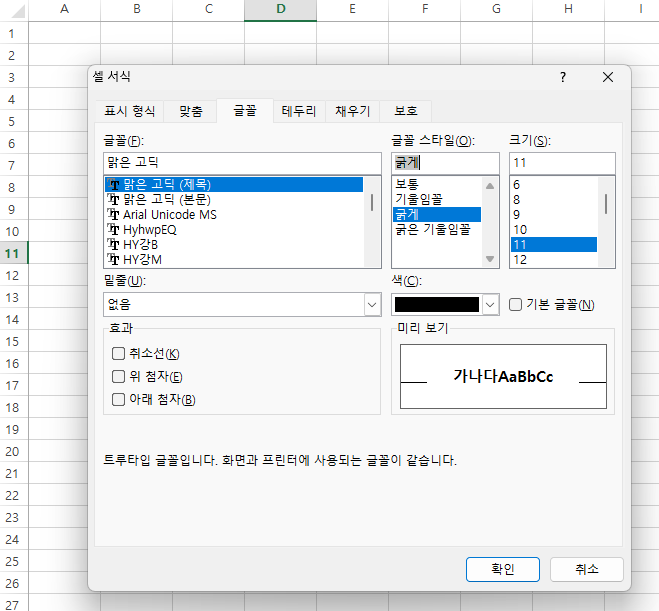Click TrueType icon beside HY강B
Image resolution: width=659 pixels, height=611 pixels.
pyautogui.click(x=113, y=245)
